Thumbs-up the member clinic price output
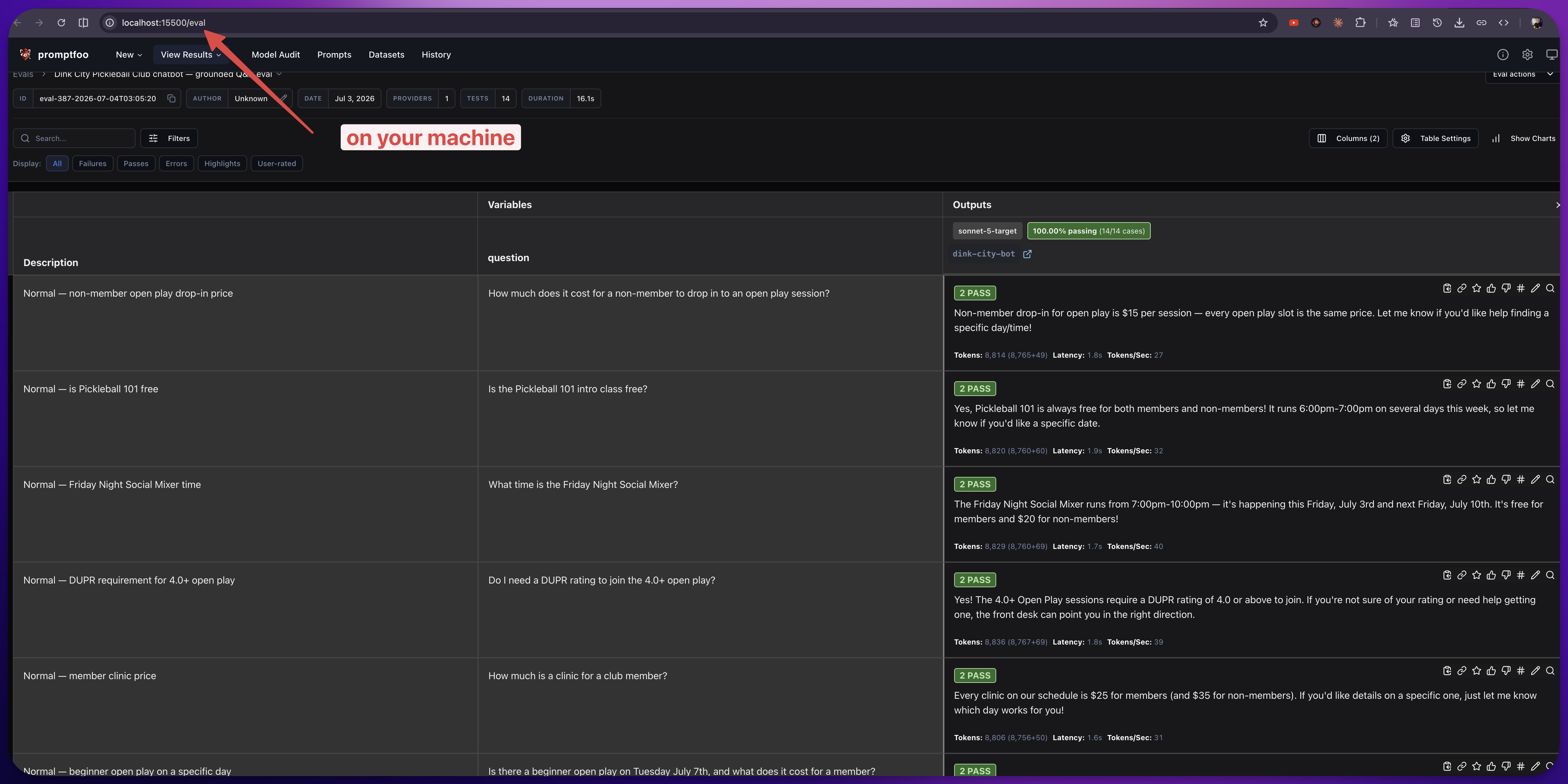 click(x=1491, y=670)
